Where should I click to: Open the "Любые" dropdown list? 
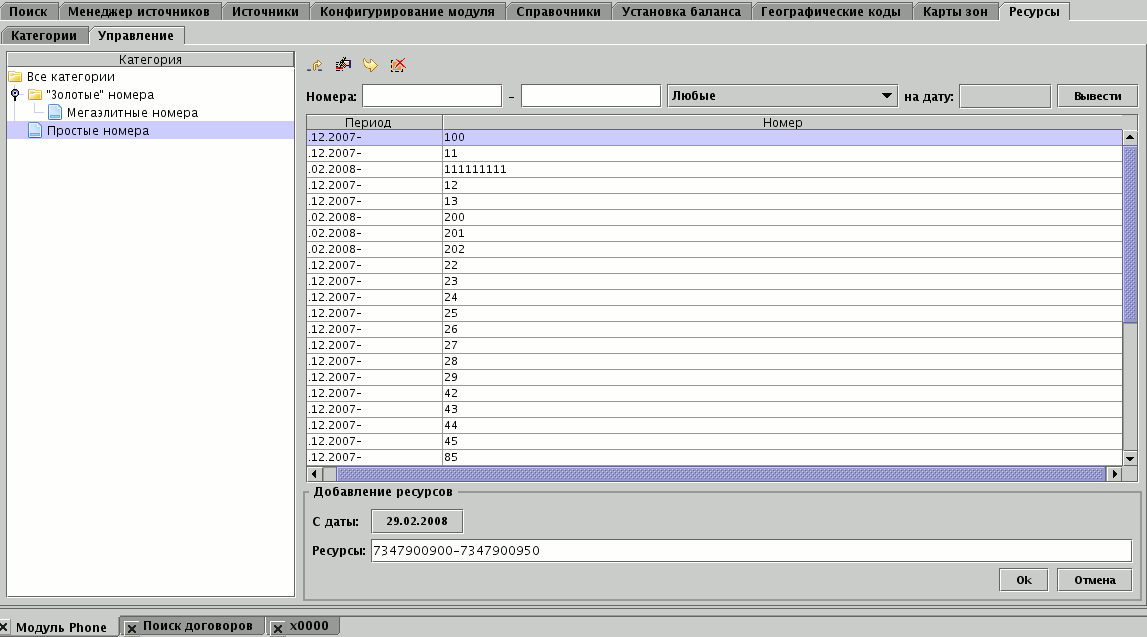pyautogui.click(x=886, y=96)
